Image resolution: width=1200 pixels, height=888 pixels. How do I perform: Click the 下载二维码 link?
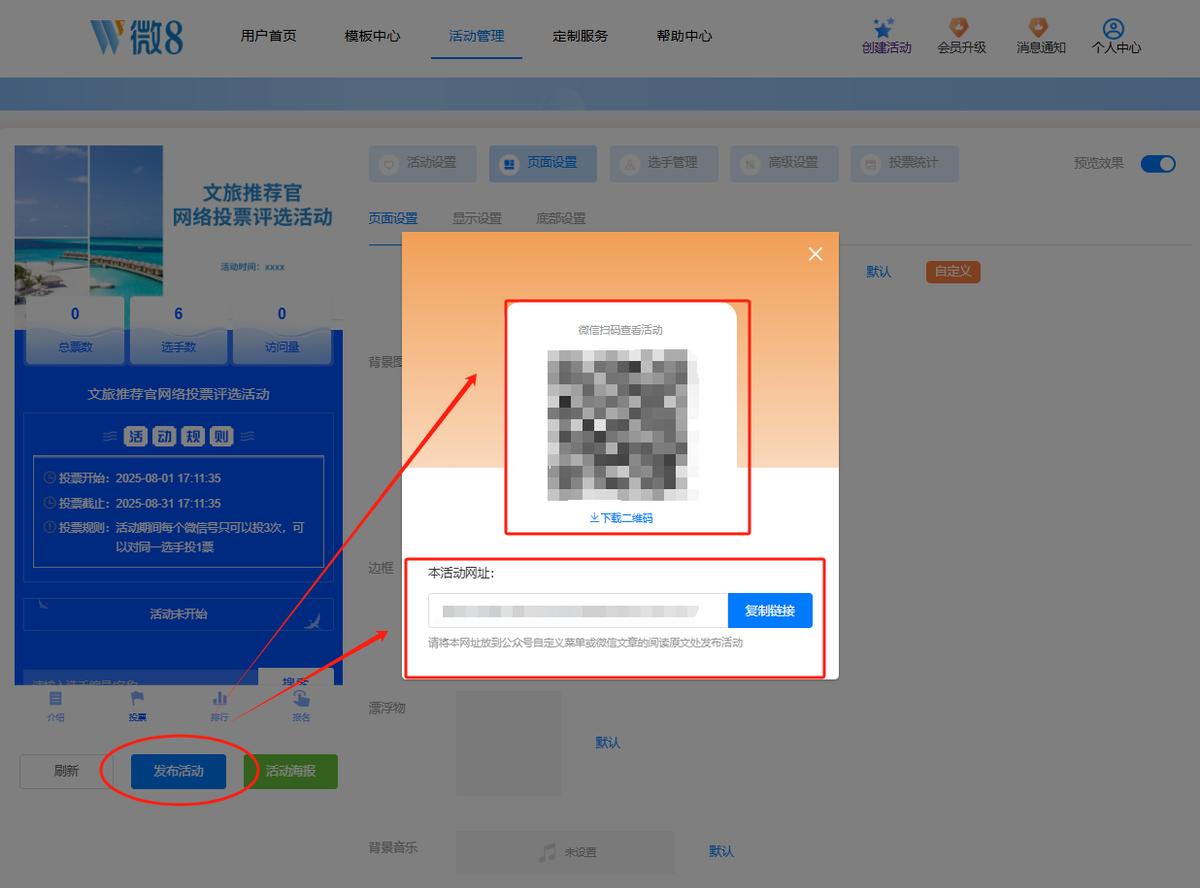pyautogui.click(x=621, y=518)
